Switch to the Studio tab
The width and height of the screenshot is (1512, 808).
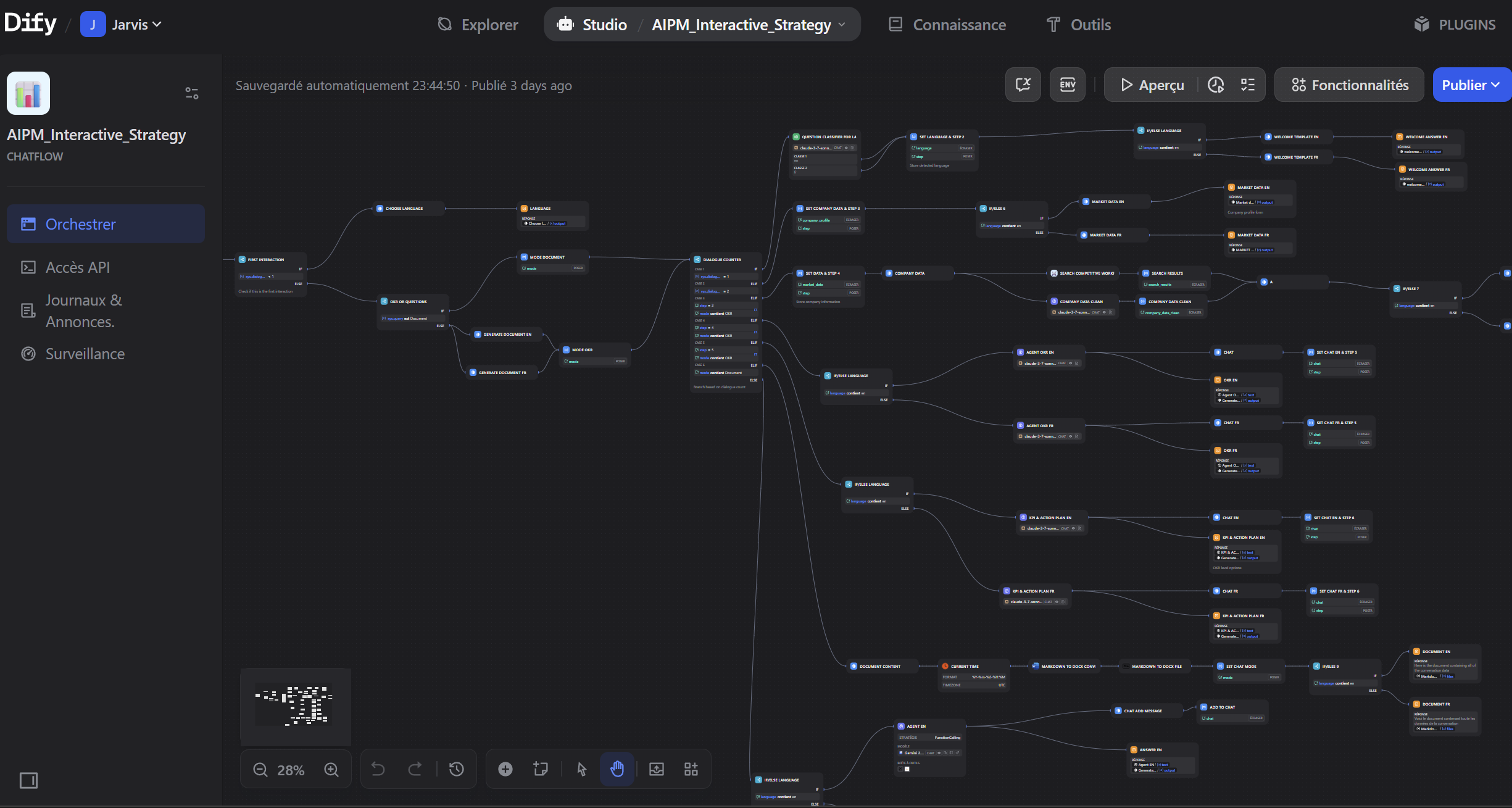click(x=592, y=25)
